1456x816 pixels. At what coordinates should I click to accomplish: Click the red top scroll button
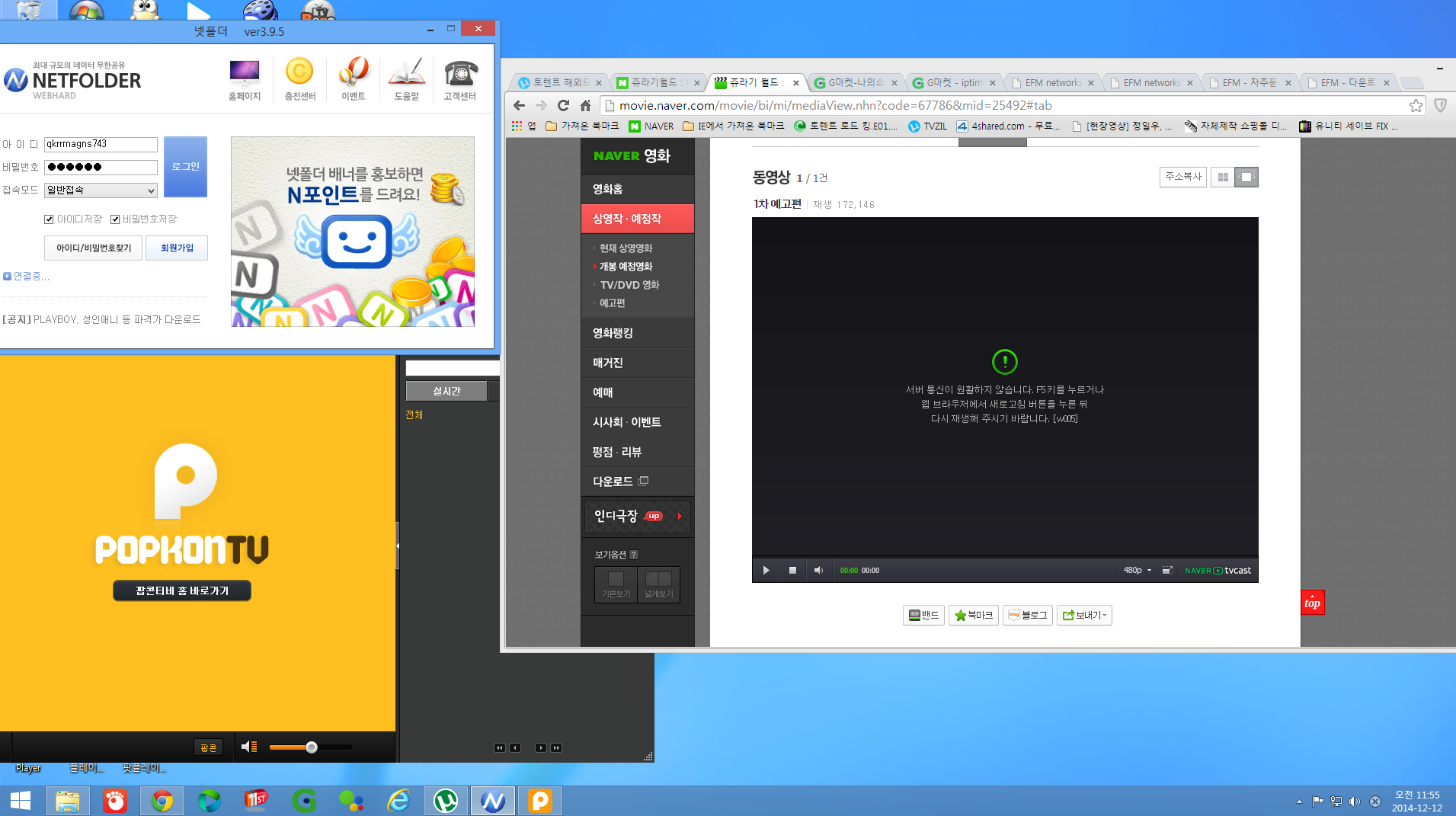point(1312,602)
